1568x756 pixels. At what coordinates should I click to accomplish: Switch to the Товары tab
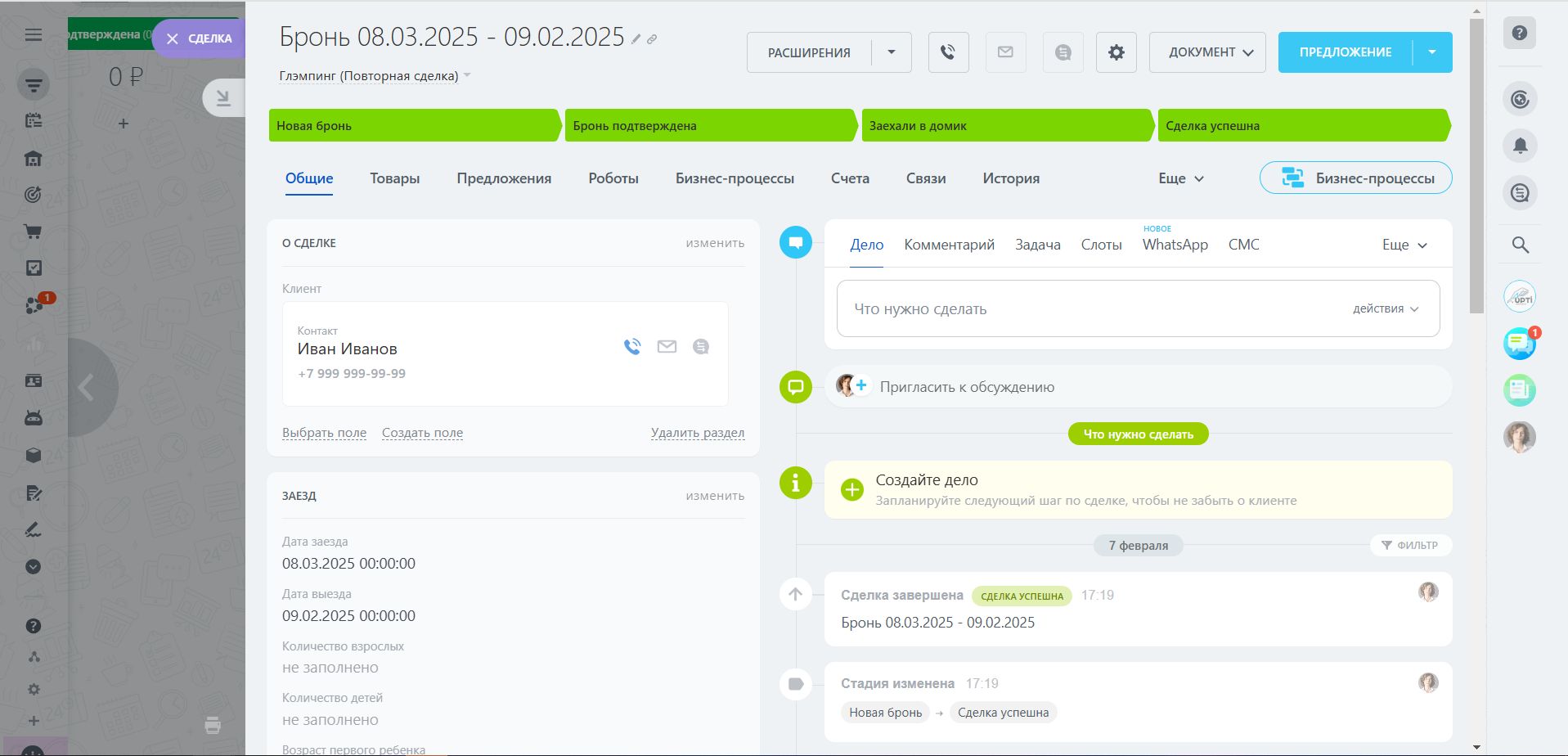click(394, 178)
